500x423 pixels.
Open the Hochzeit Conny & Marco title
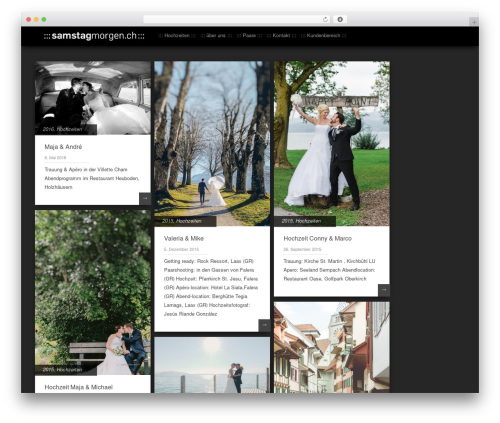point(318,238)
